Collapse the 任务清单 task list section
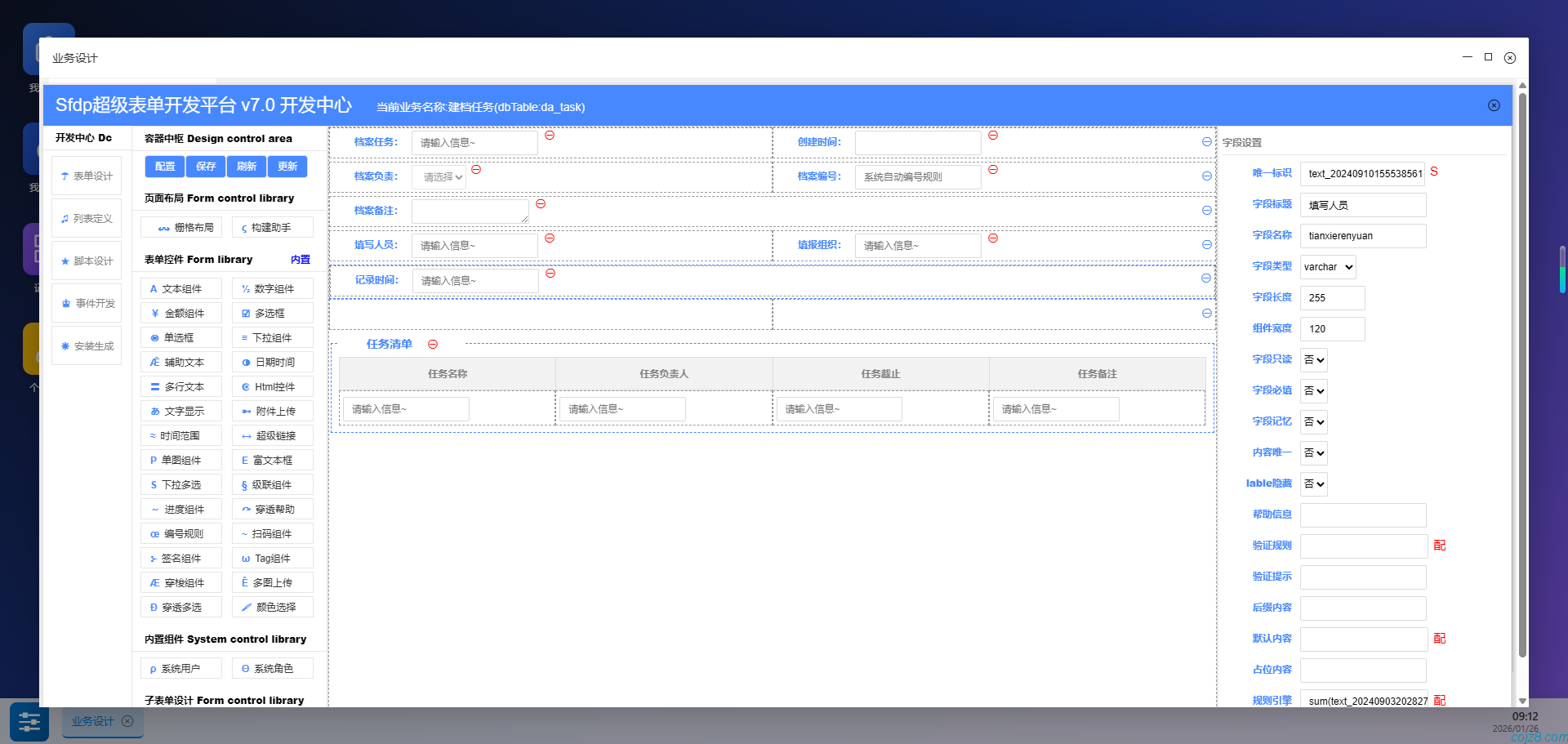The image size is (1568, 744). tap(433, 344)
